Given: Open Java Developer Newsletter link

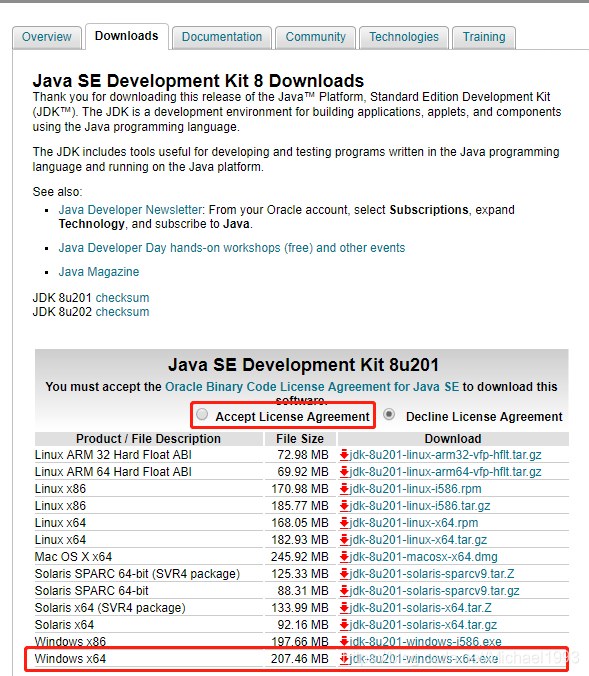Looking at the screenshot, I should [x=130, y=210].
